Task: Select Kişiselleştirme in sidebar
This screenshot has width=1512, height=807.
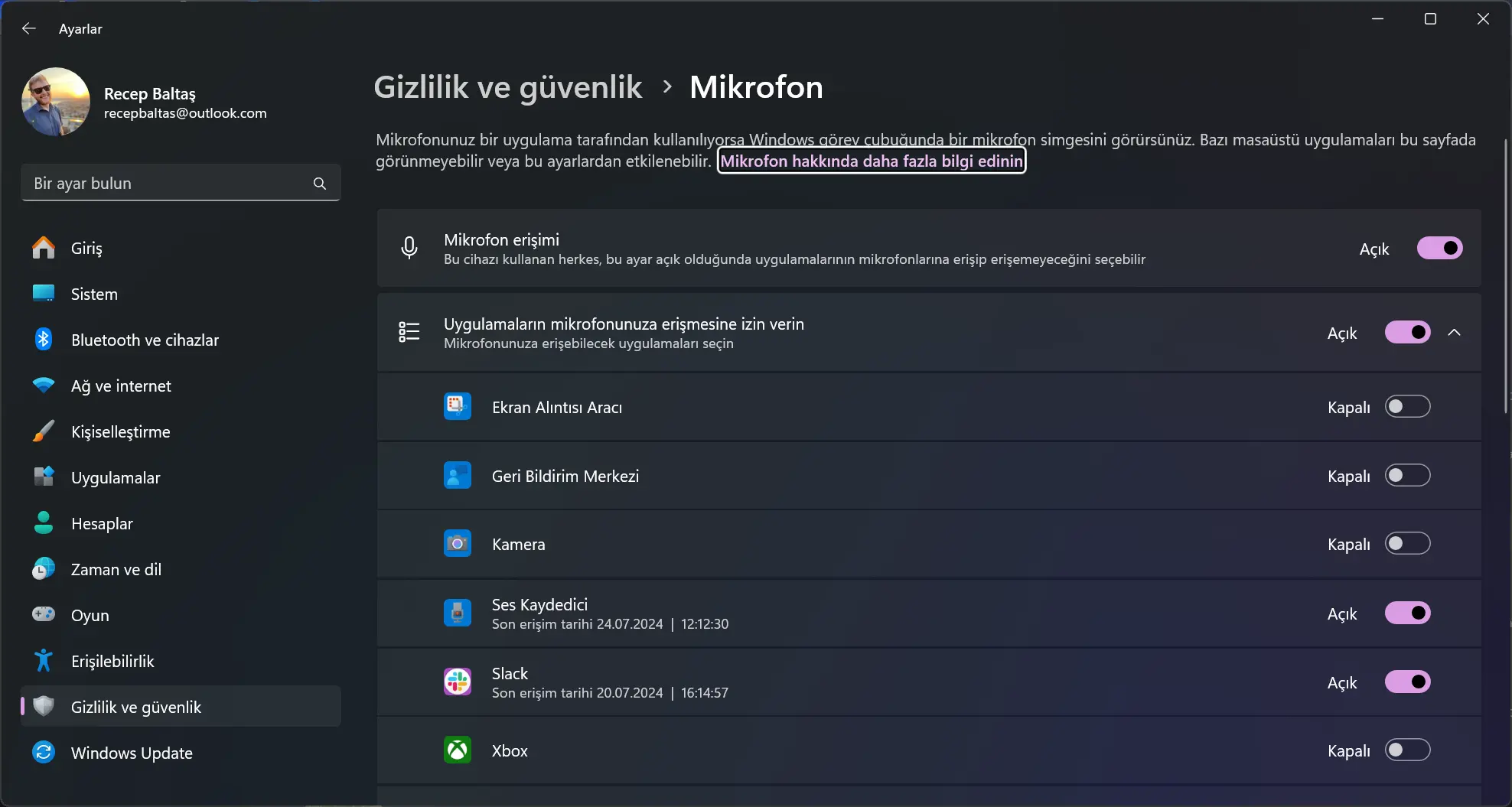Action: (x=181, y=431)
